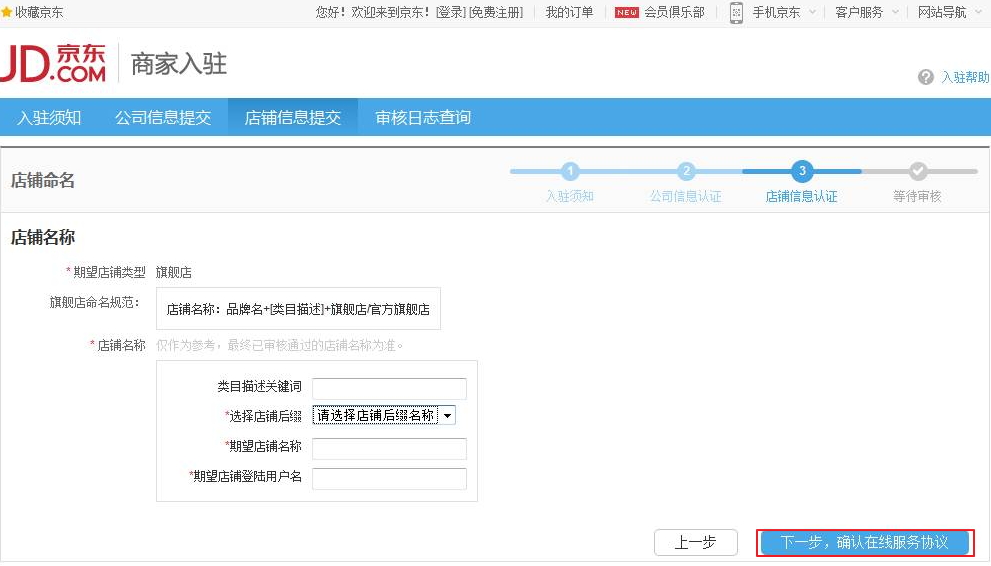Click step 2 circle for 公司信息认证

tap(686, 171)
